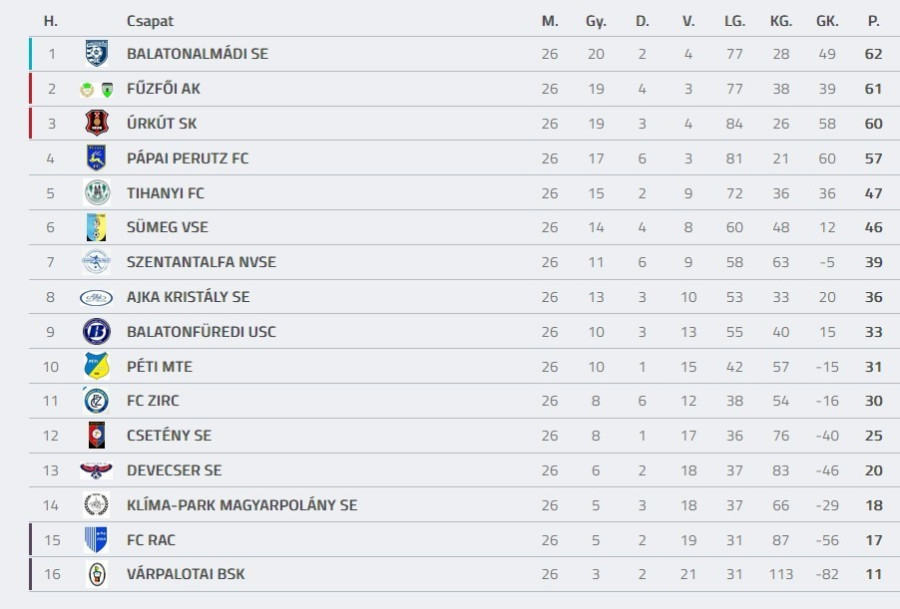Open Klíma-Park Magyarpolány SE team link
Screen dimensions: 900x609
tap(241, 505)
